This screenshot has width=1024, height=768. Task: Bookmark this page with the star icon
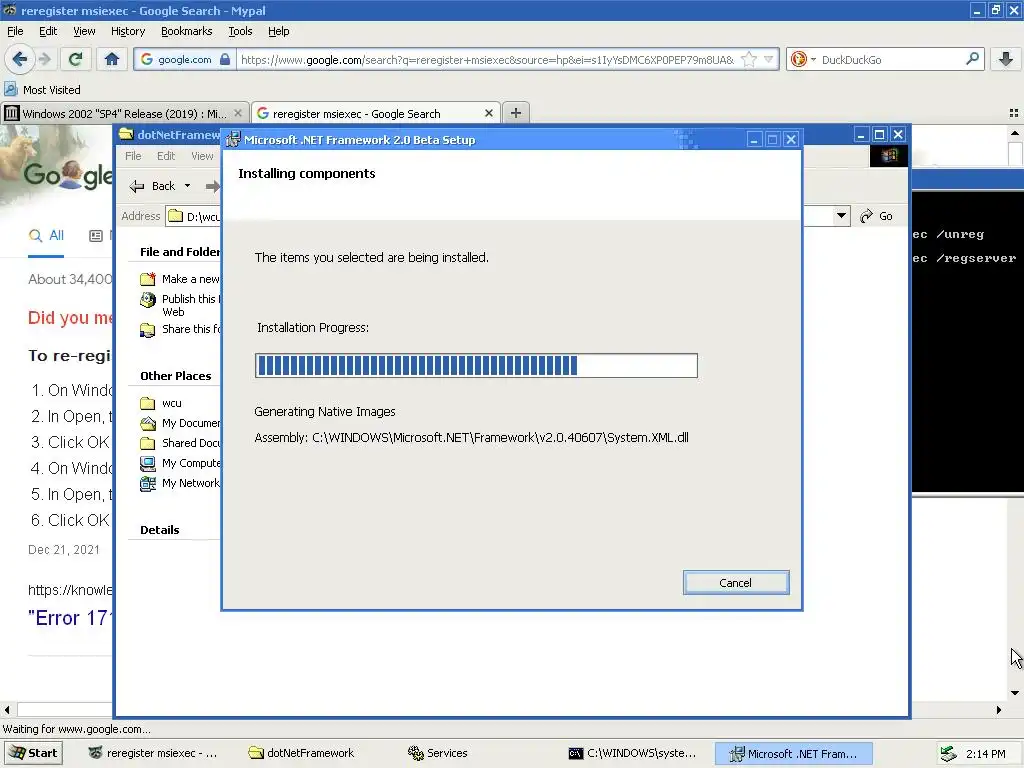(x=749, y=59)
